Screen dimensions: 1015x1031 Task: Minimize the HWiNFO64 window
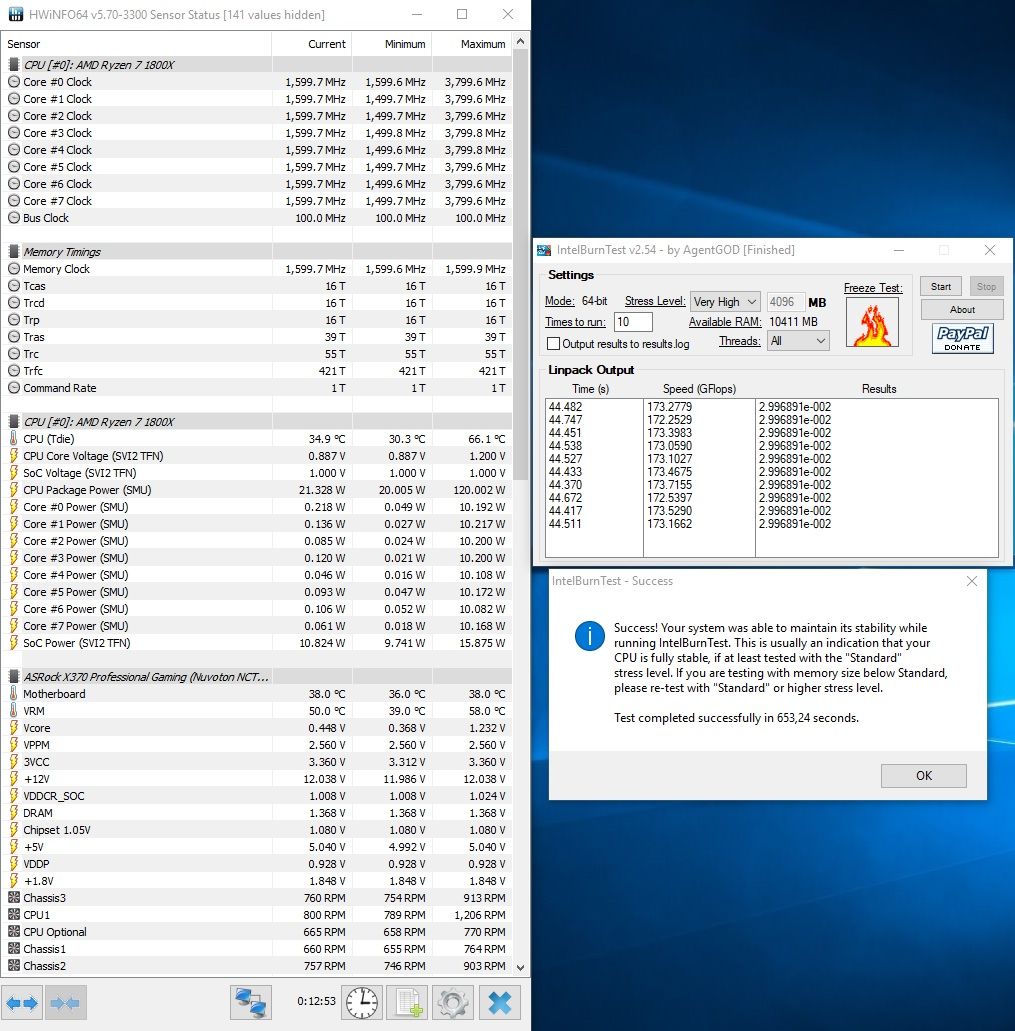coord(417,14)
